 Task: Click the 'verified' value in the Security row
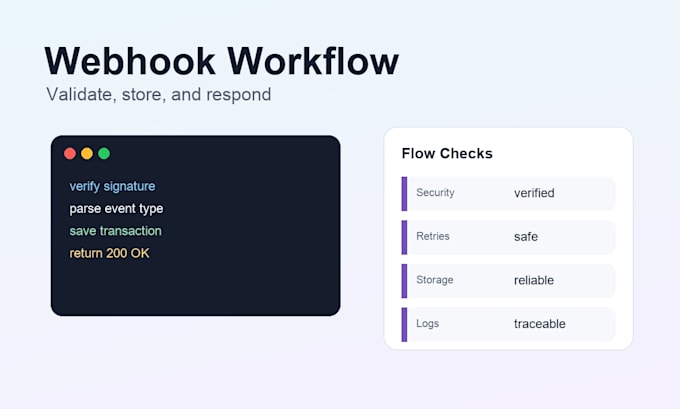click(x=534, y=193)
